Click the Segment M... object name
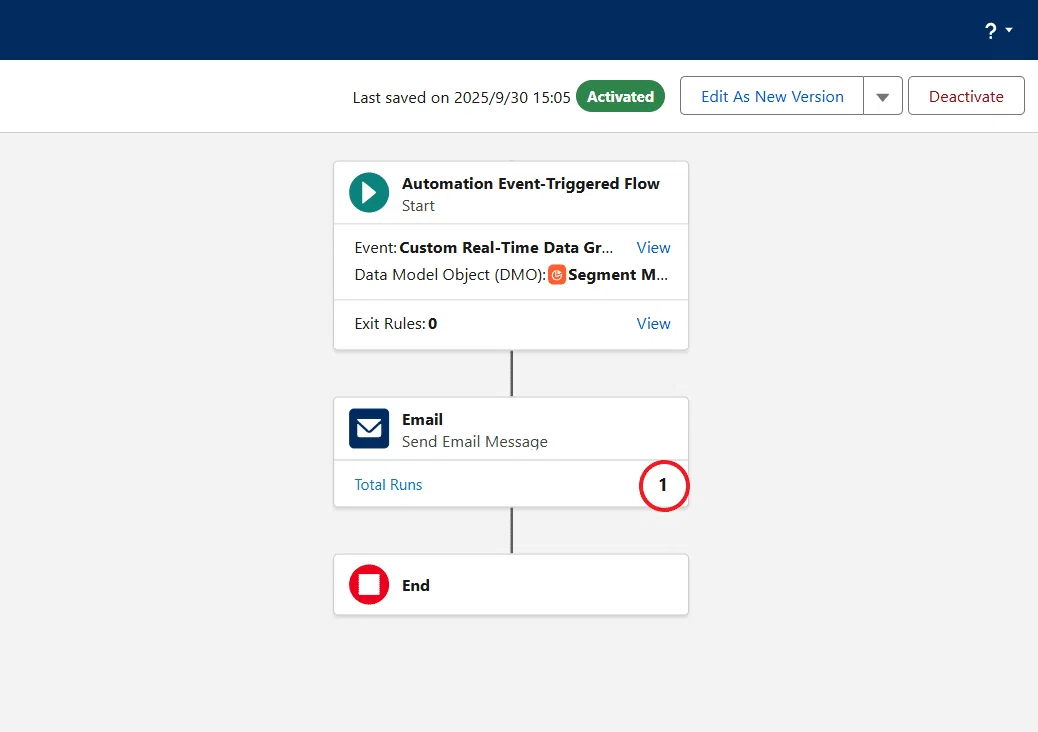 [x=618, y=275]
